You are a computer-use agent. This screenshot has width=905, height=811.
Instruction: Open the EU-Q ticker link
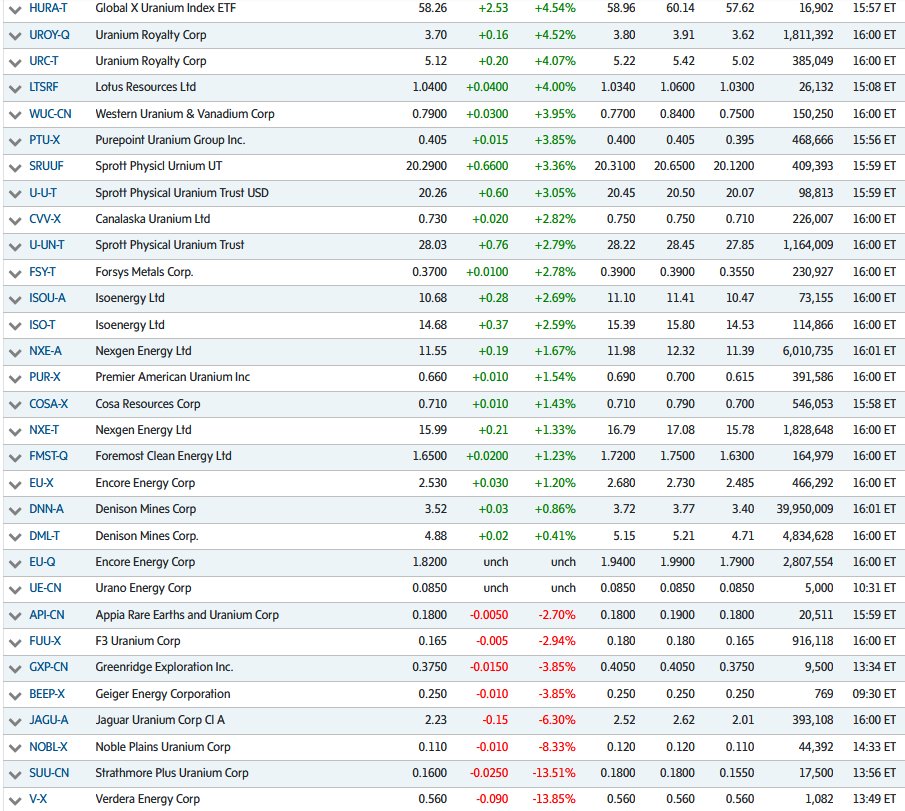point(42,562)
